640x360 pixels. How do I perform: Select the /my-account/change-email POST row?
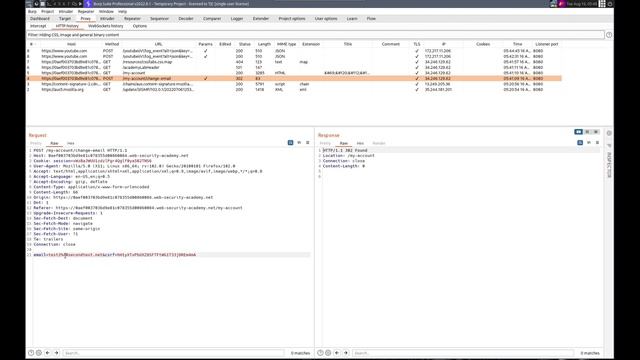[x=294, y=78]
